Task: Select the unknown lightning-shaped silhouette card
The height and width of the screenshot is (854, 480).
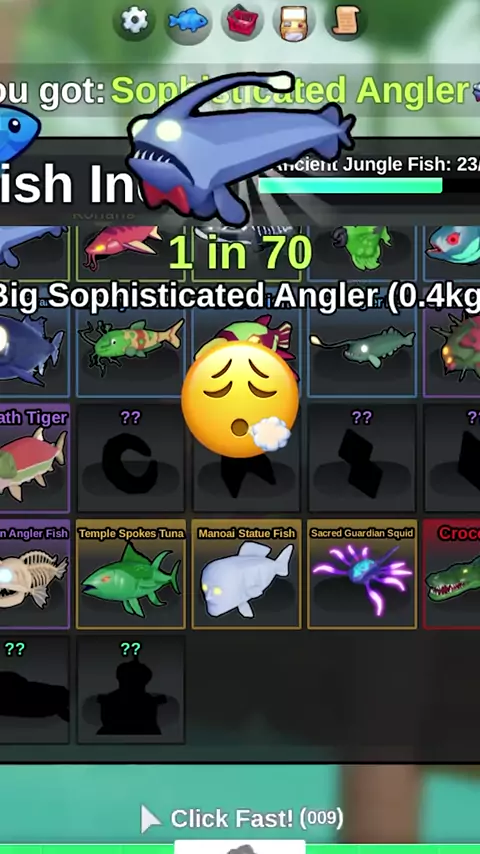Action: [362, 459]
